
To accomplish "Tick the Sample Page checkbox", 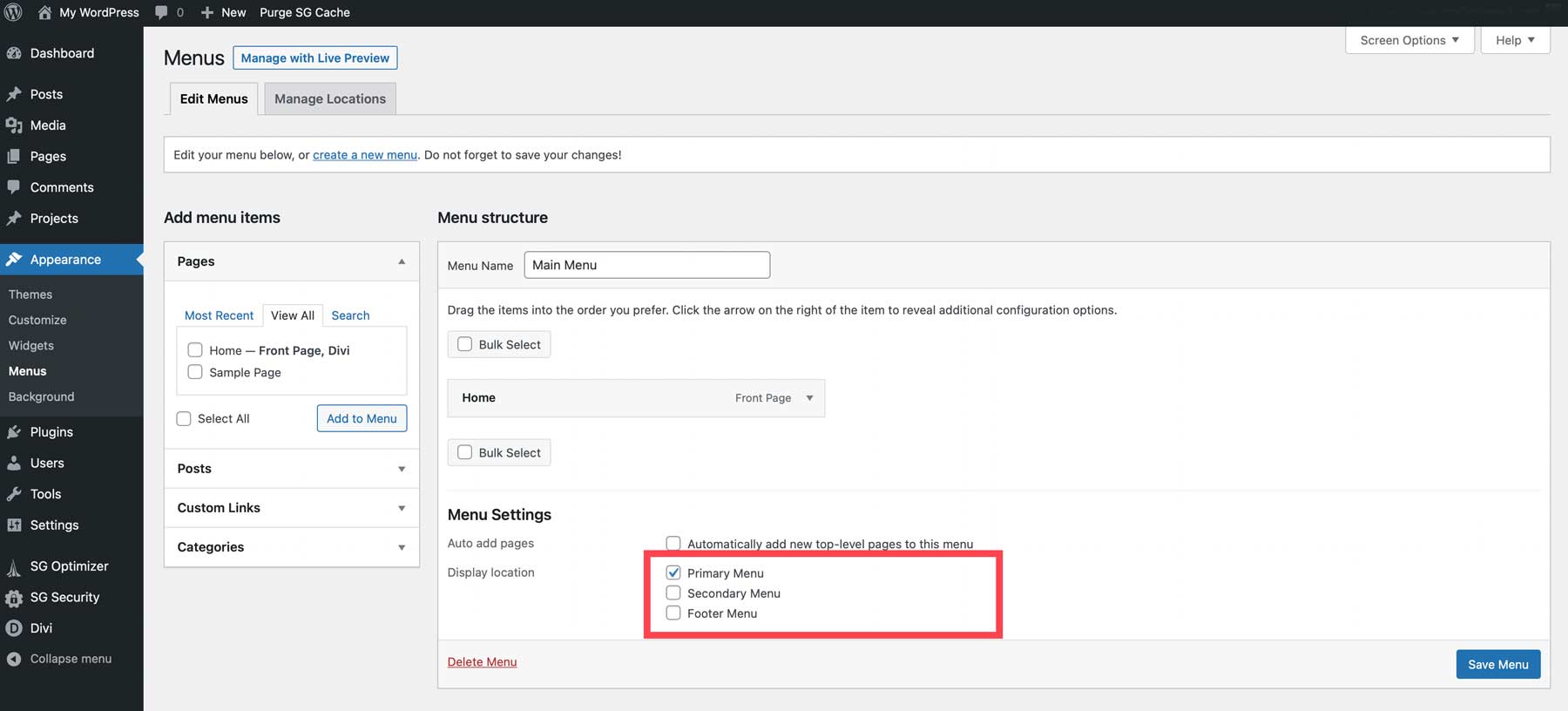I will point(195,372).
